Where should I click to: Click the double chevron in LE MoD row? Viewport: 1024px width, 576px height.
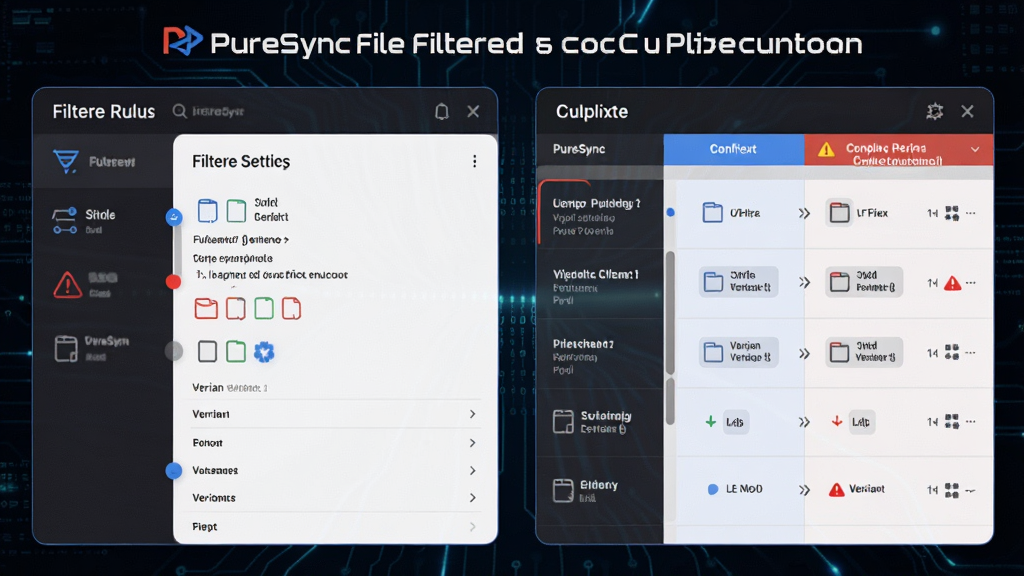tap(804, 490)
